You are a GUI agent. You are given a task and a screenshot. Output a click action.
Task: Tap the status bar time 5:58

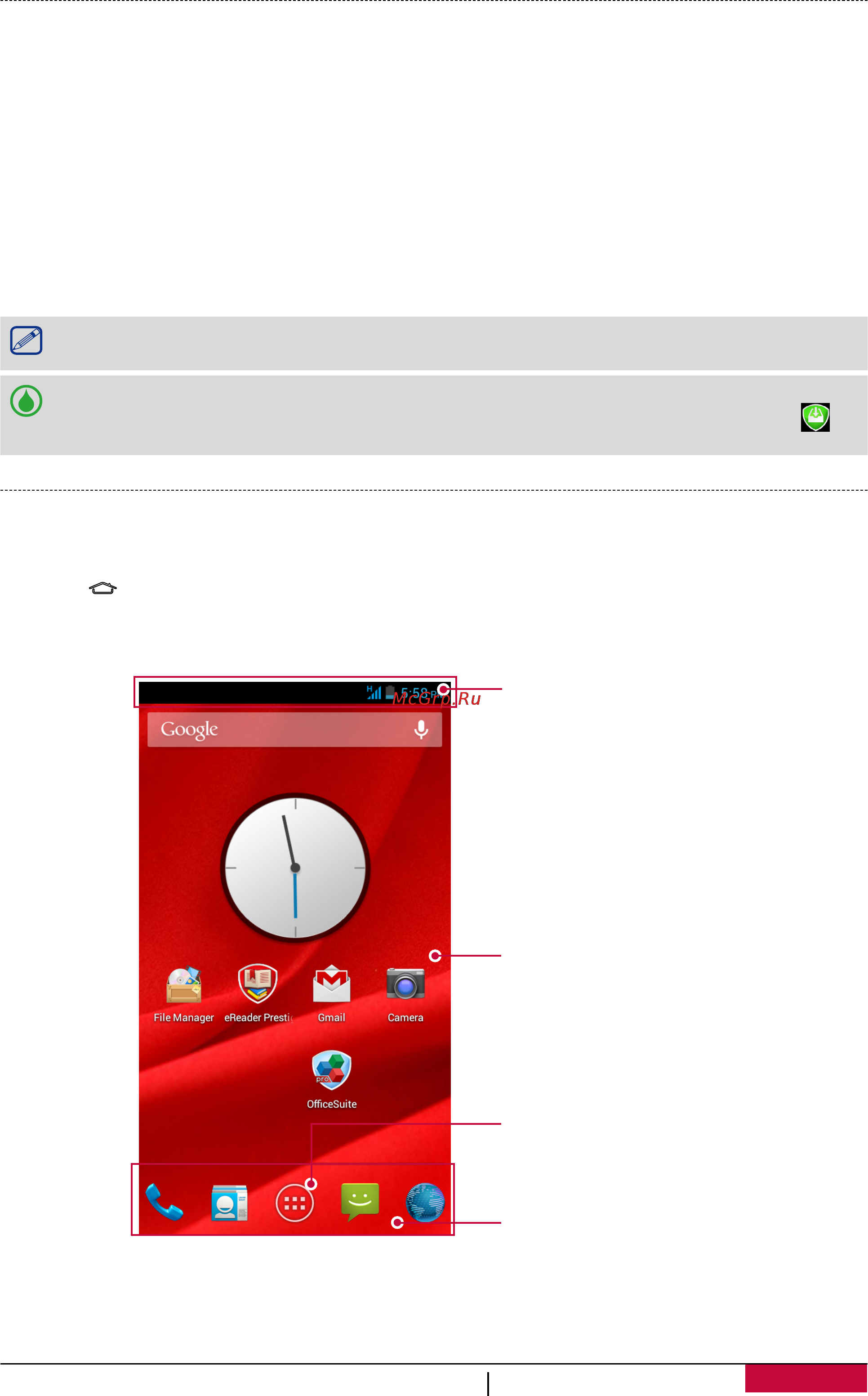[414, 693]
